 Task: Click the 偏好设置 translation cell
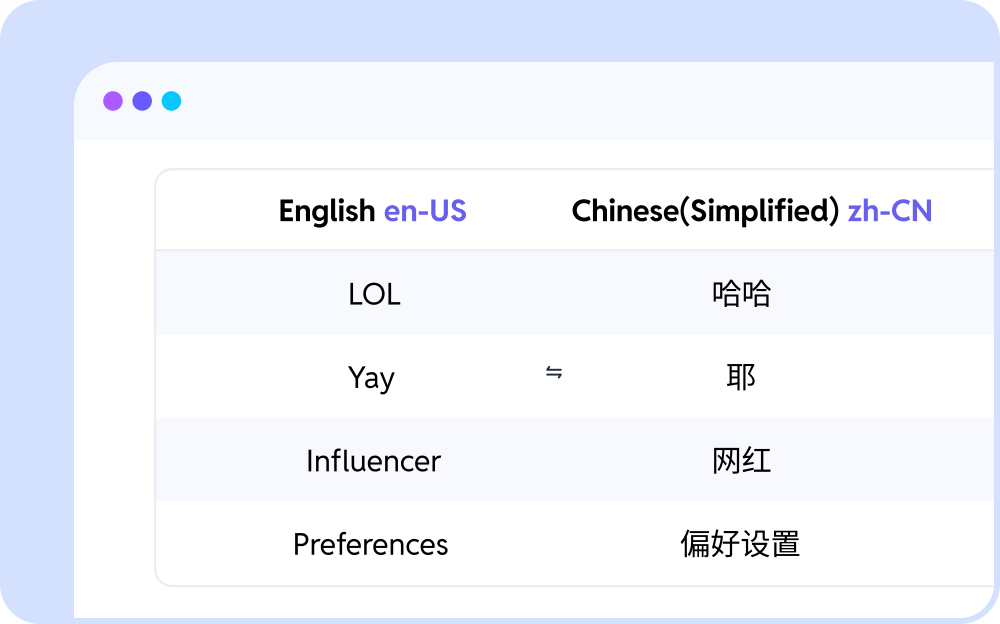click(x=740, y=544)
